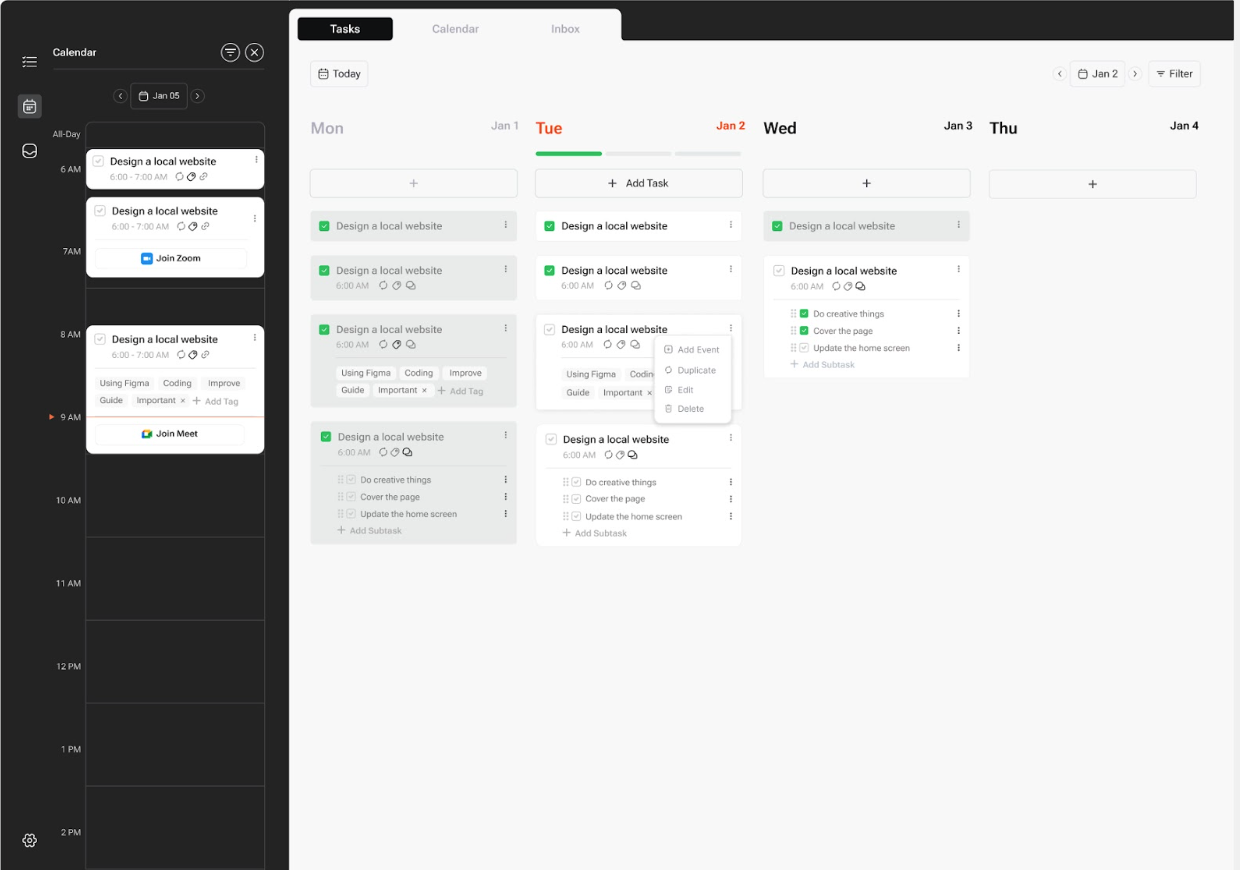
Task: Click the link icon on Join Zoom event card
Action: click(x=204, y=227)
